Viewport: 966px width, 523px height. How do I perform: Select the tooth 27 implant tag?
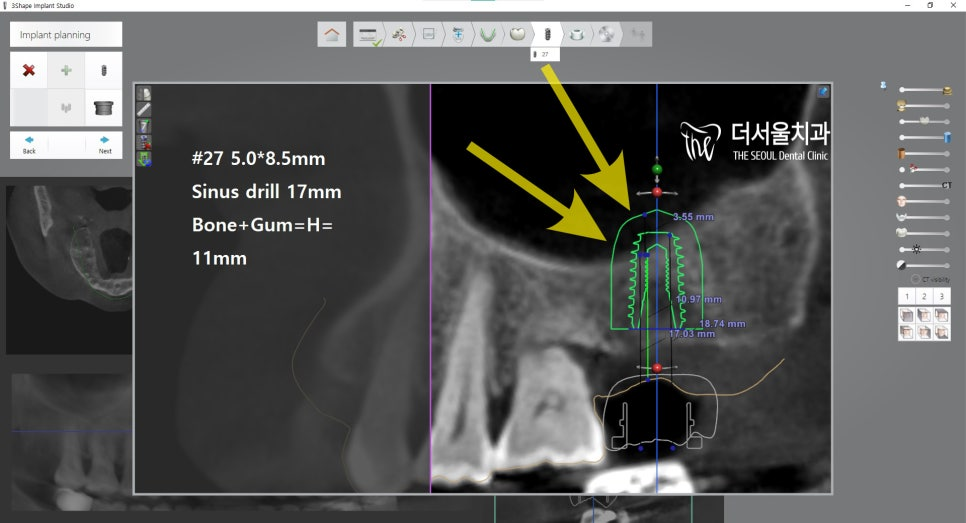pyautogui.click(x=544, y=54)
